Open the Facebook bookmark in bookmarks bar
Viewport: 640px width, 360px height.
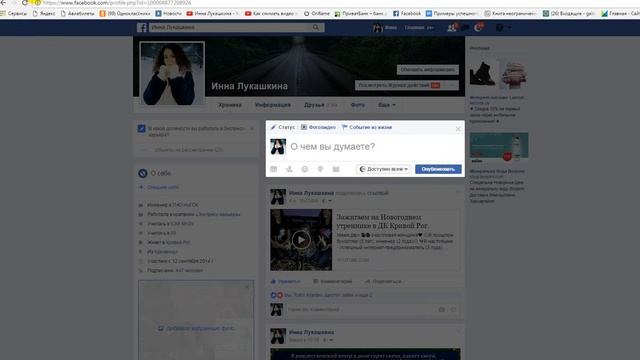(x=407, y=13)
